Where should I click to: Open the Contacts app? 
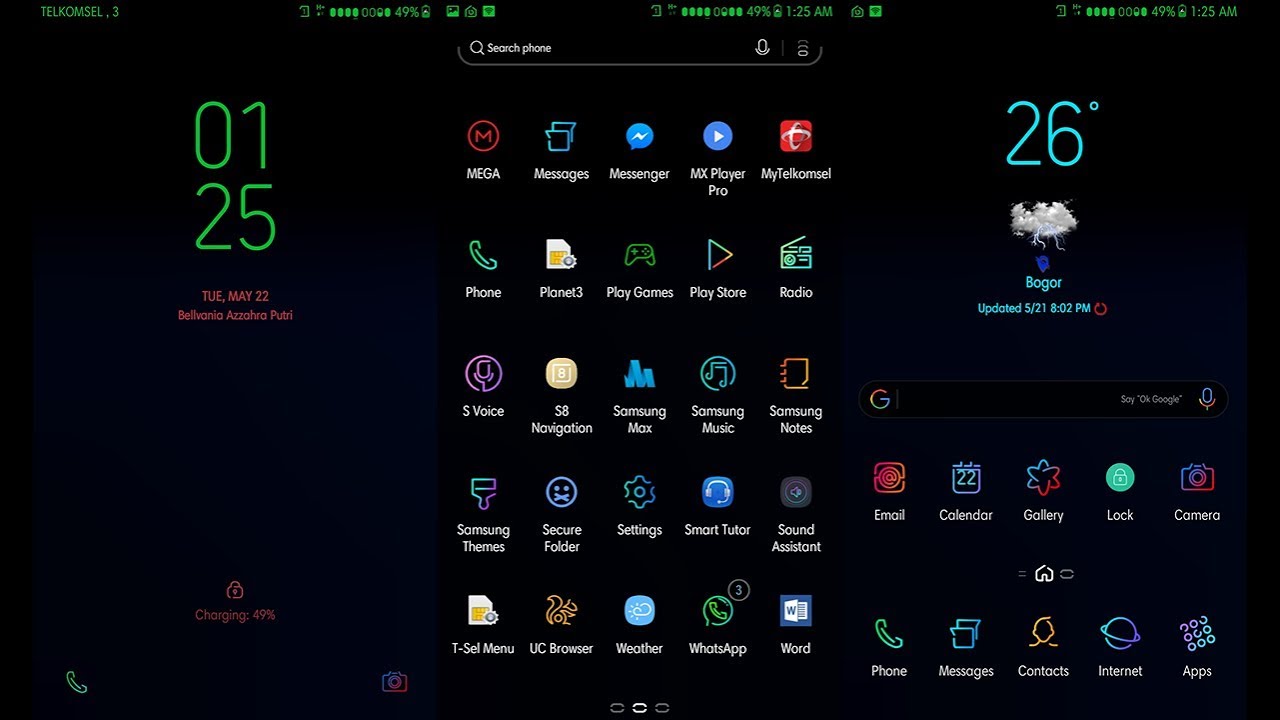1043,634
